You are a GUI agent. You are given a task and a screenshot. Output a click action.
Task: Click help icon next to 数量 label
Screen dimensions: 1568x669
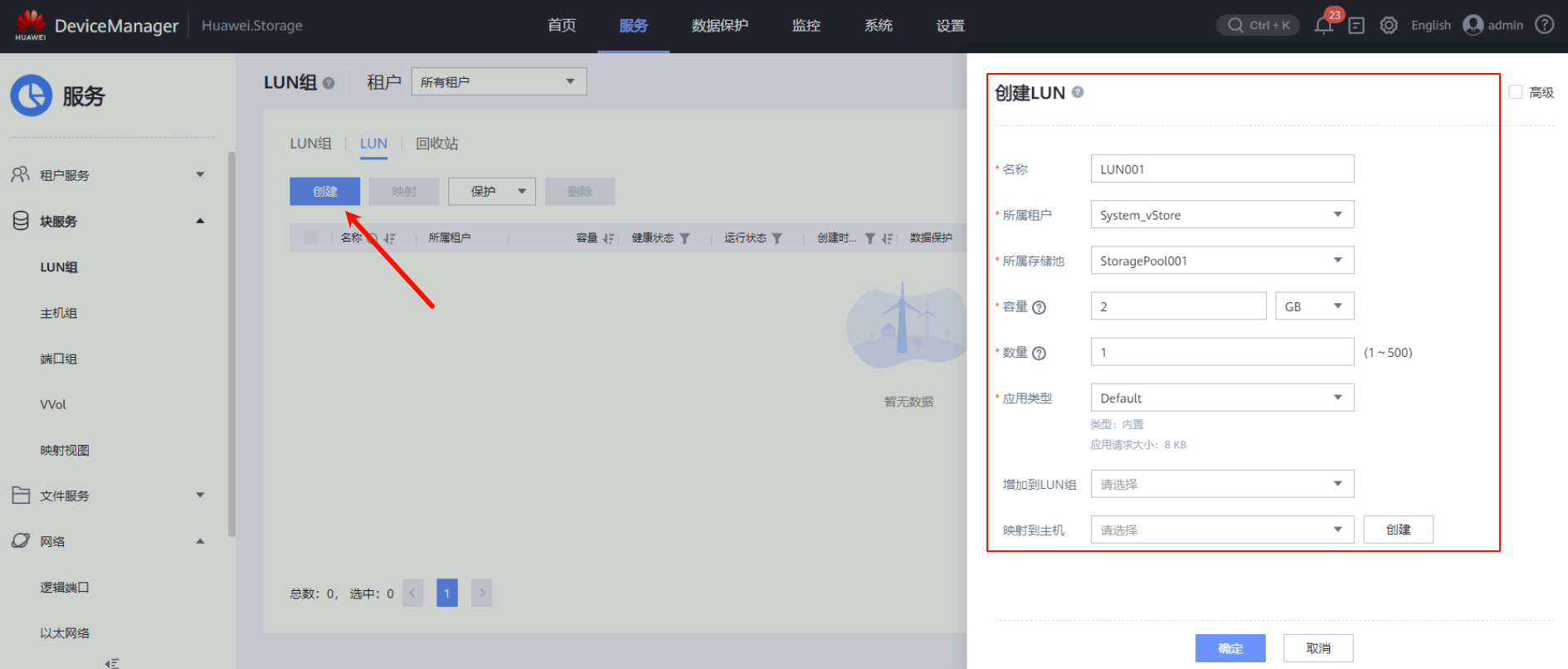coord(1039,353)
